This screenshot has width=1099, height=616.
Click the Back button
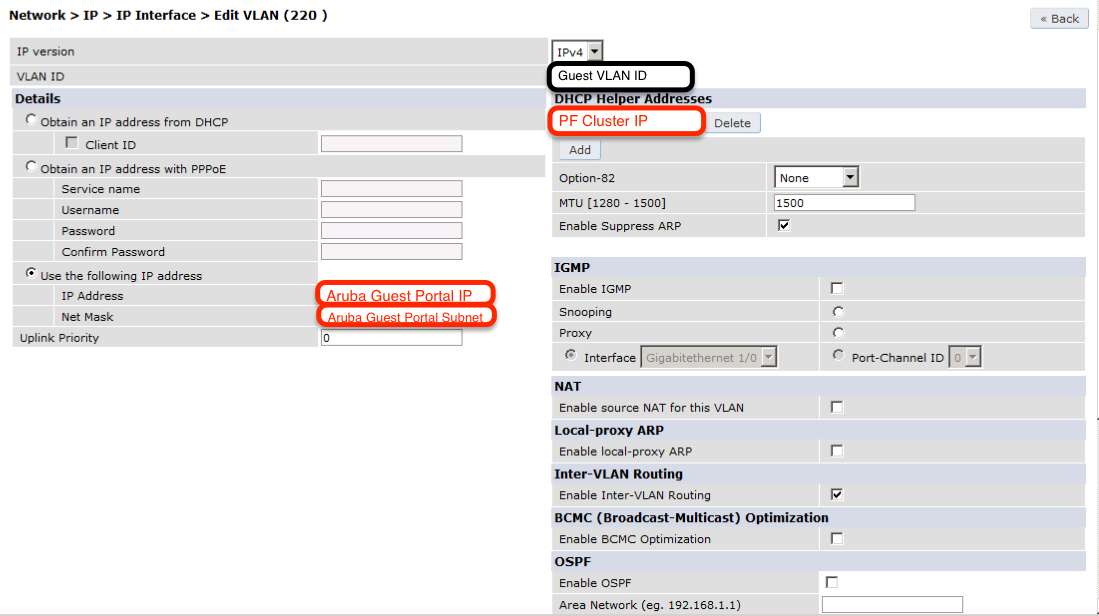1059,18
